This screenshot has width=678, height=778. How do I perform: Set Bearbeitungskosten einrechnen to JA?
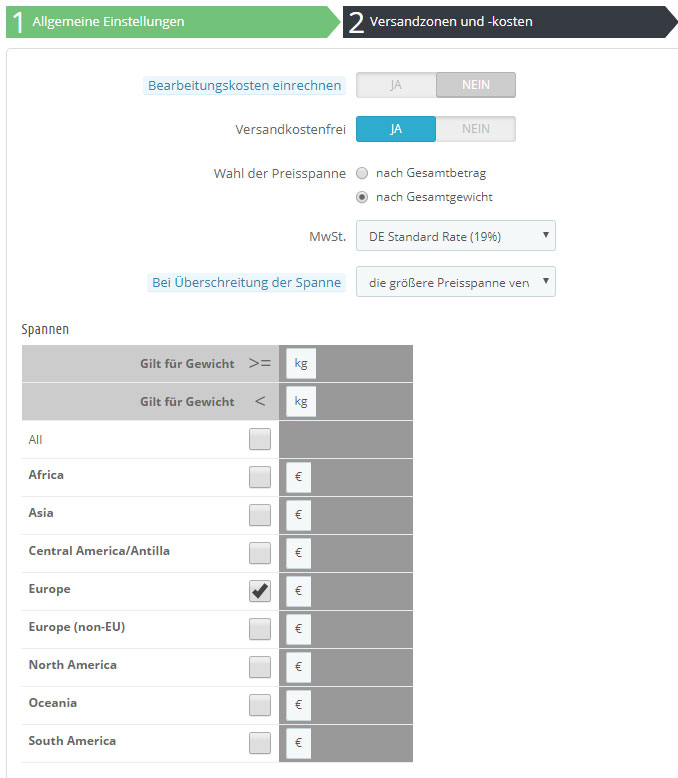pyautogui.click(x=396, y=85)
